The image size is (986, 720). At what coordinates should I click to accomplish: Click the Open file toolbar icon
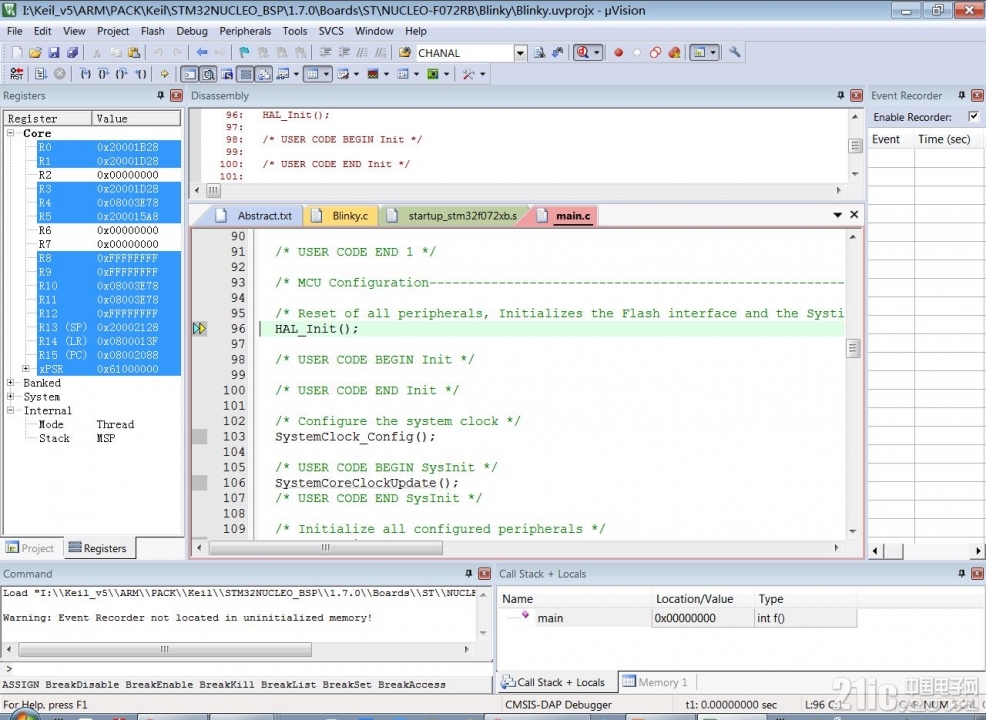[x=35, y=53]
